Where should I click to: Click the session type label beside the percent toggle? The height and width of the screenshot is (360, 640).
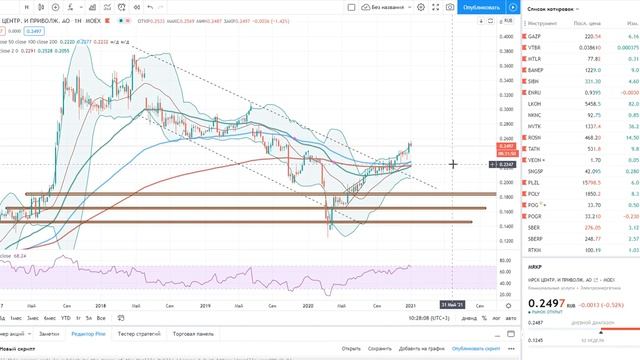click(x=469, y=318)
